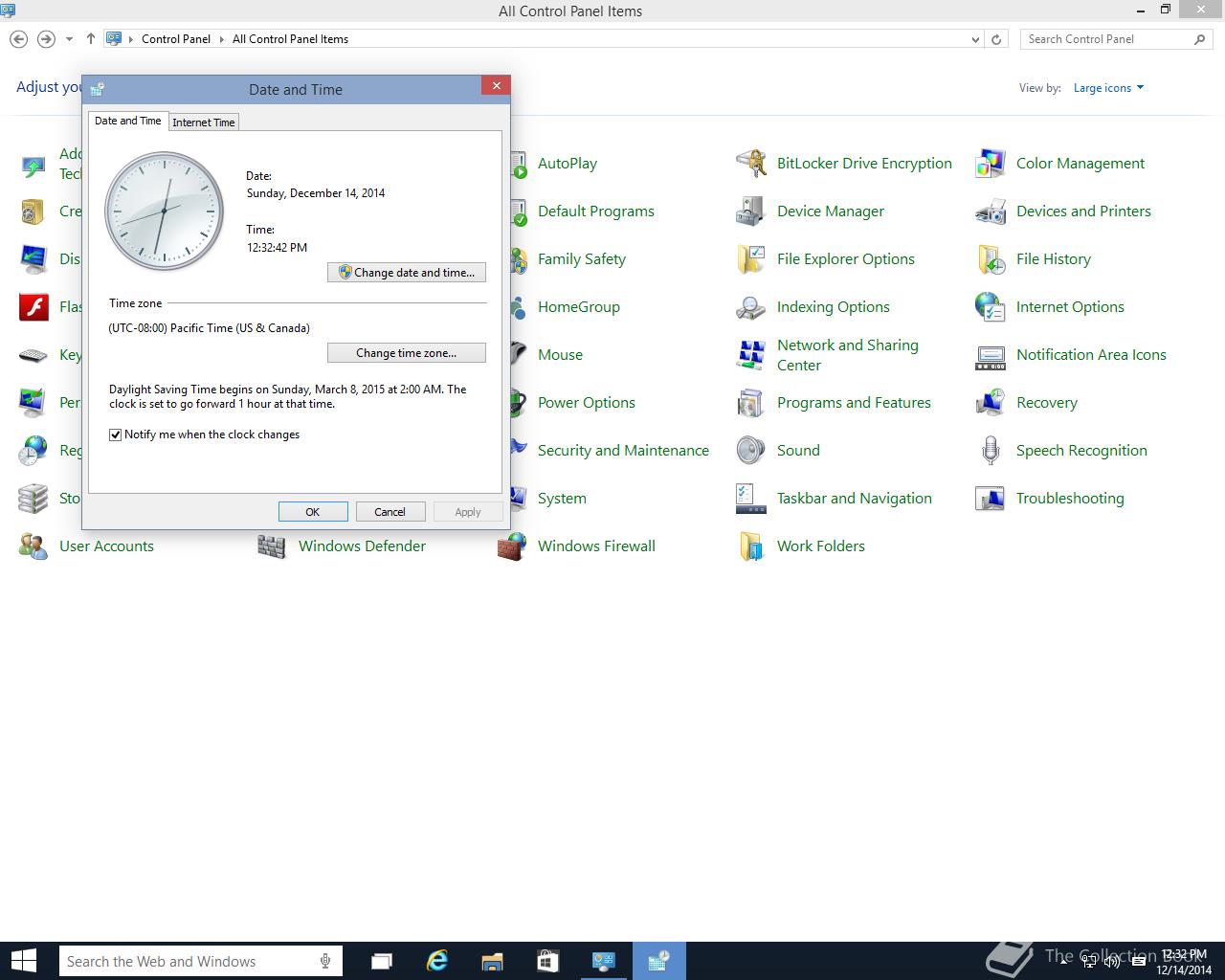Click the Programs and Features icon

point(751,403)
